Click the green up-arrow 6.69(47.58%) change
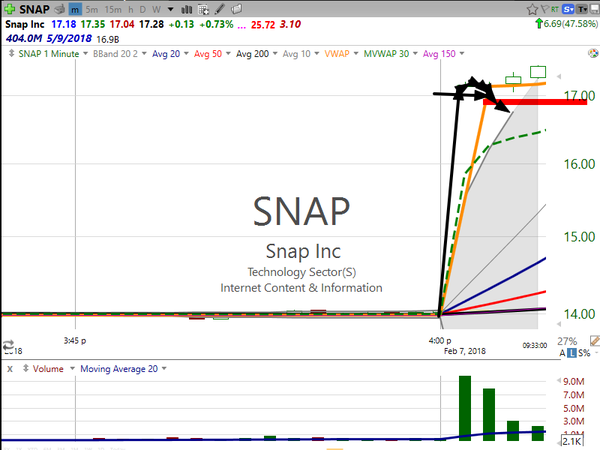600x450 pixels. pos(566,24)
